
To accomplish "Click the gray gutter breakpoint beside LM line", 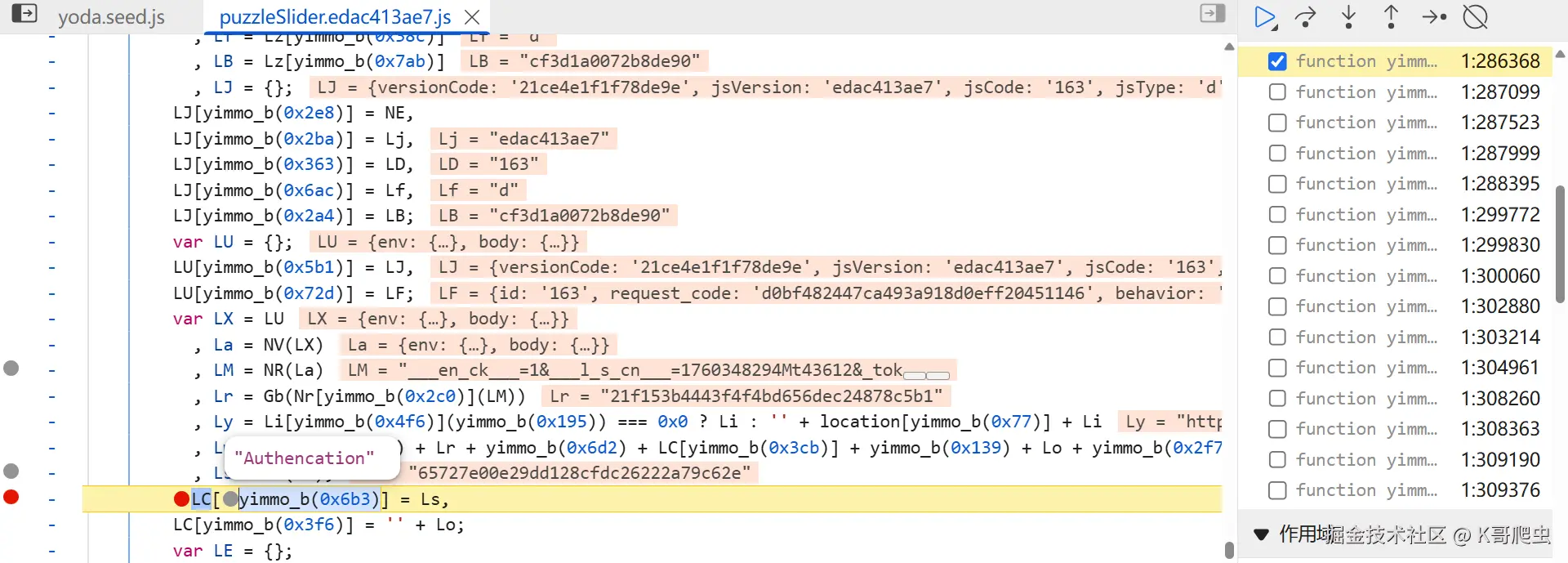I will tap(11, 368).
